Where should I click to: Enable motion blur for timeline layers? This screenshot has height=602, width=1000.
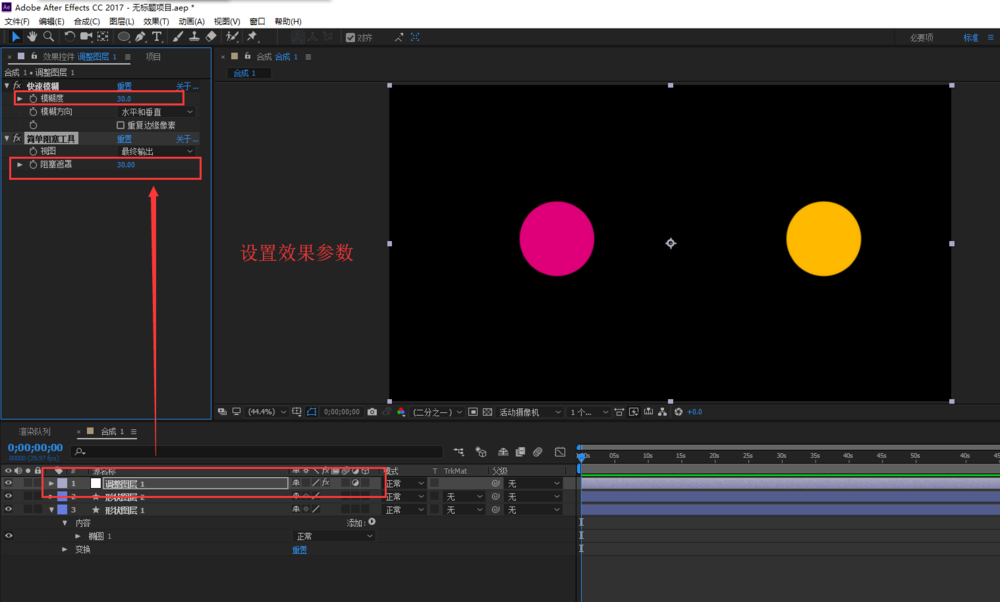click(x=538, y=452)
